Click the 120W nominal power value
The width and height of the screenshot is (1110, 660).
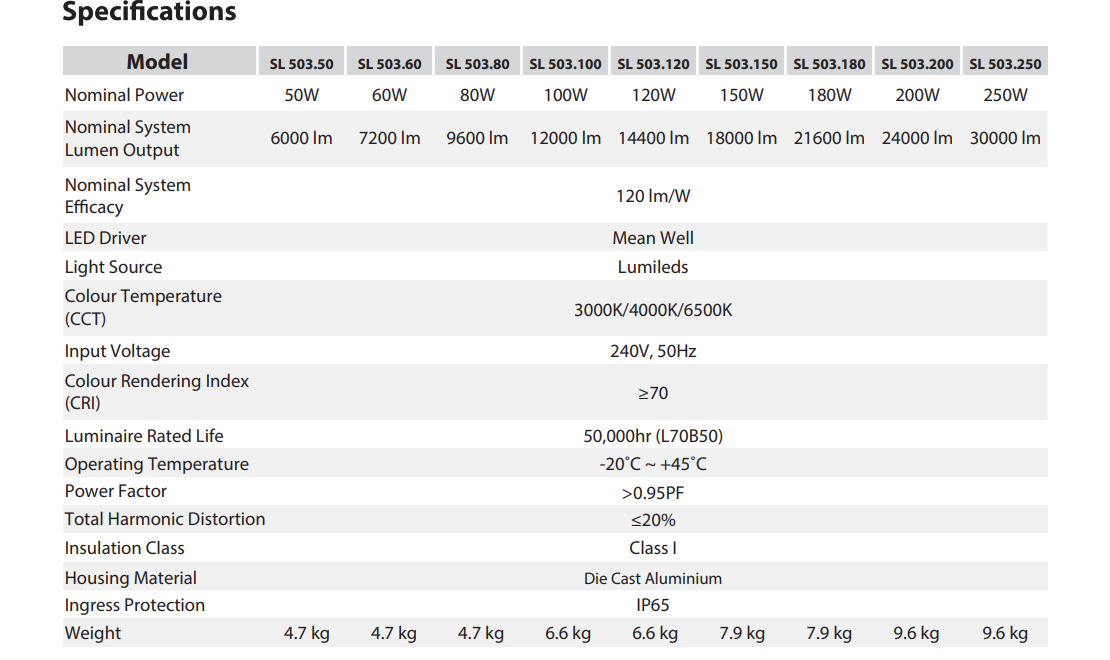click(x=653, y=96)
